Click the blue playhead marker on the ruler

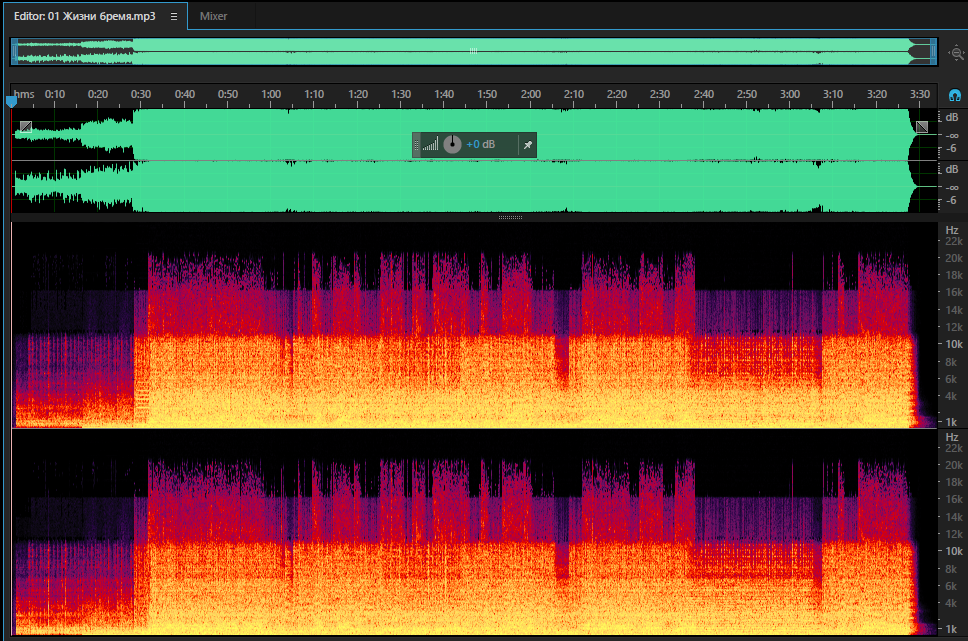11,101
